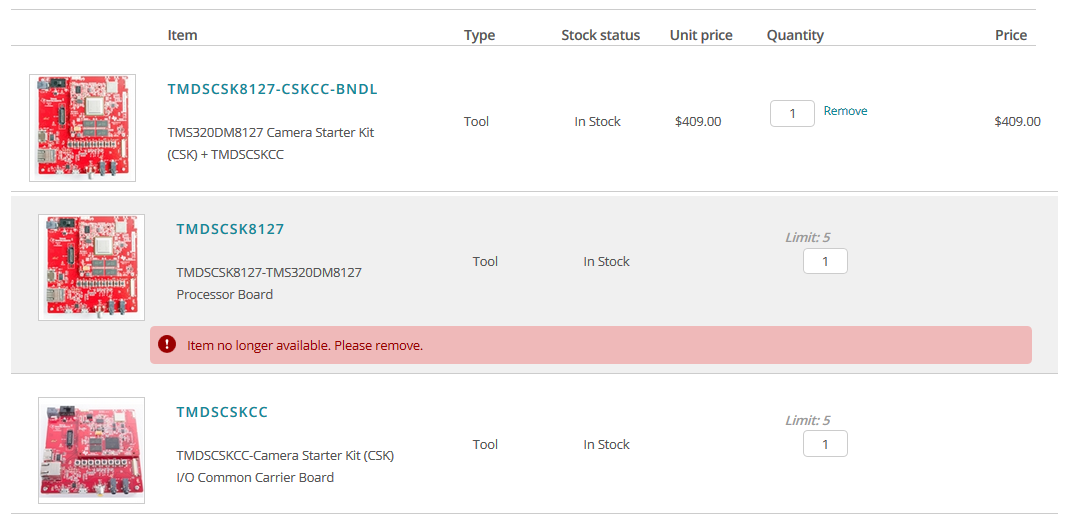The height and width of the screenshot is (526, 1091).
Task: Click the Stock status column header
Action: point(600,35)
